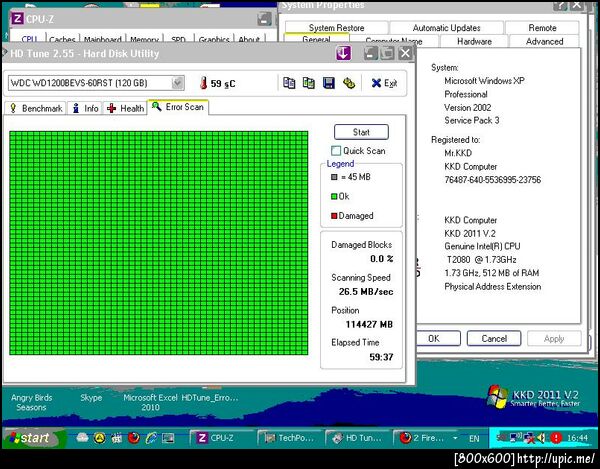Click the HD Tun... taskbar button

(357, 438)
